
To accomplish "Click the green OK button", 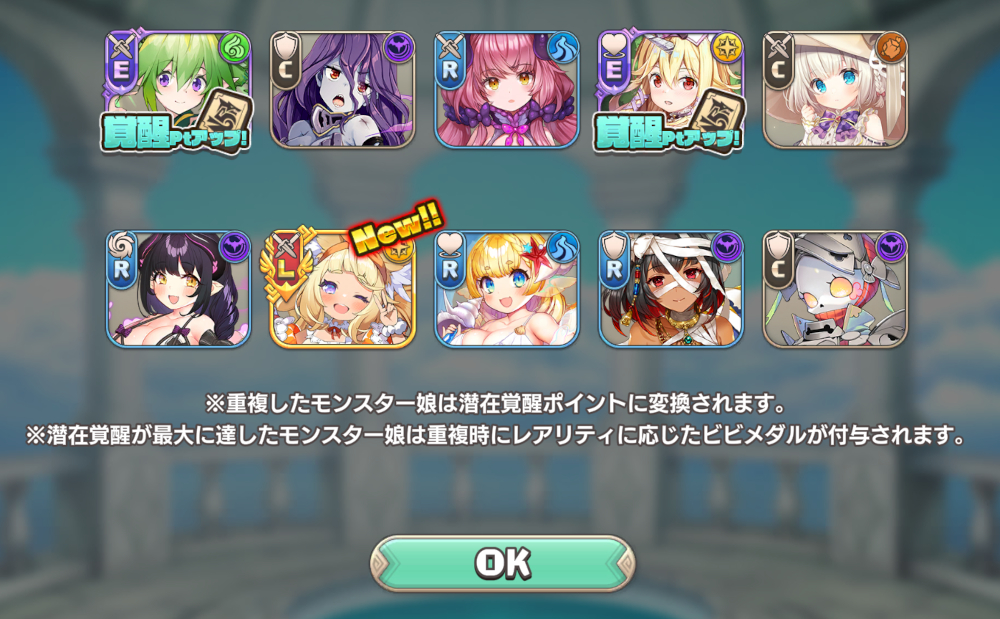I will [503, 563].
